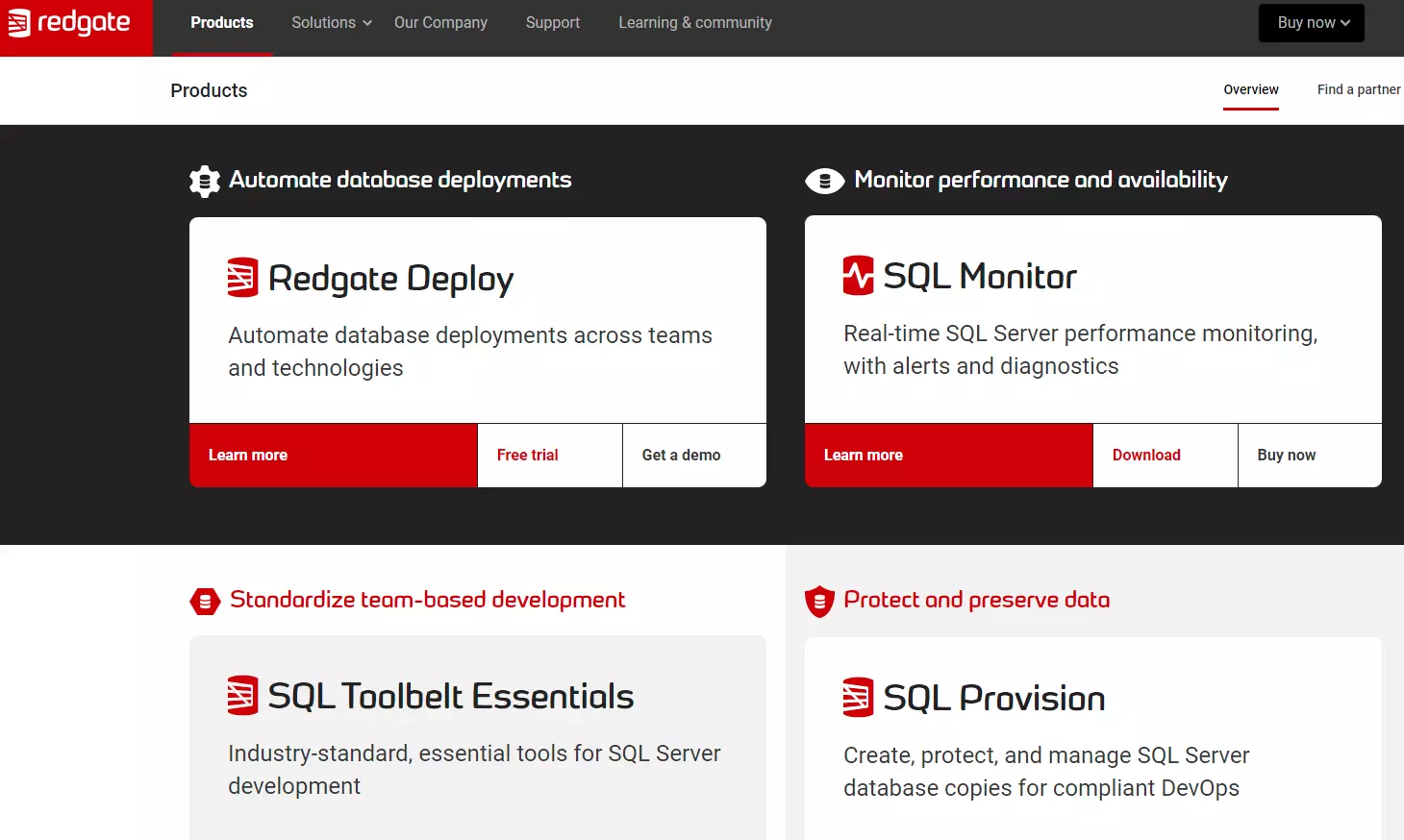Viewport: 1404px width, 840px height.
Task: Click the SQL Provision product icon
Action: [859, 698]
